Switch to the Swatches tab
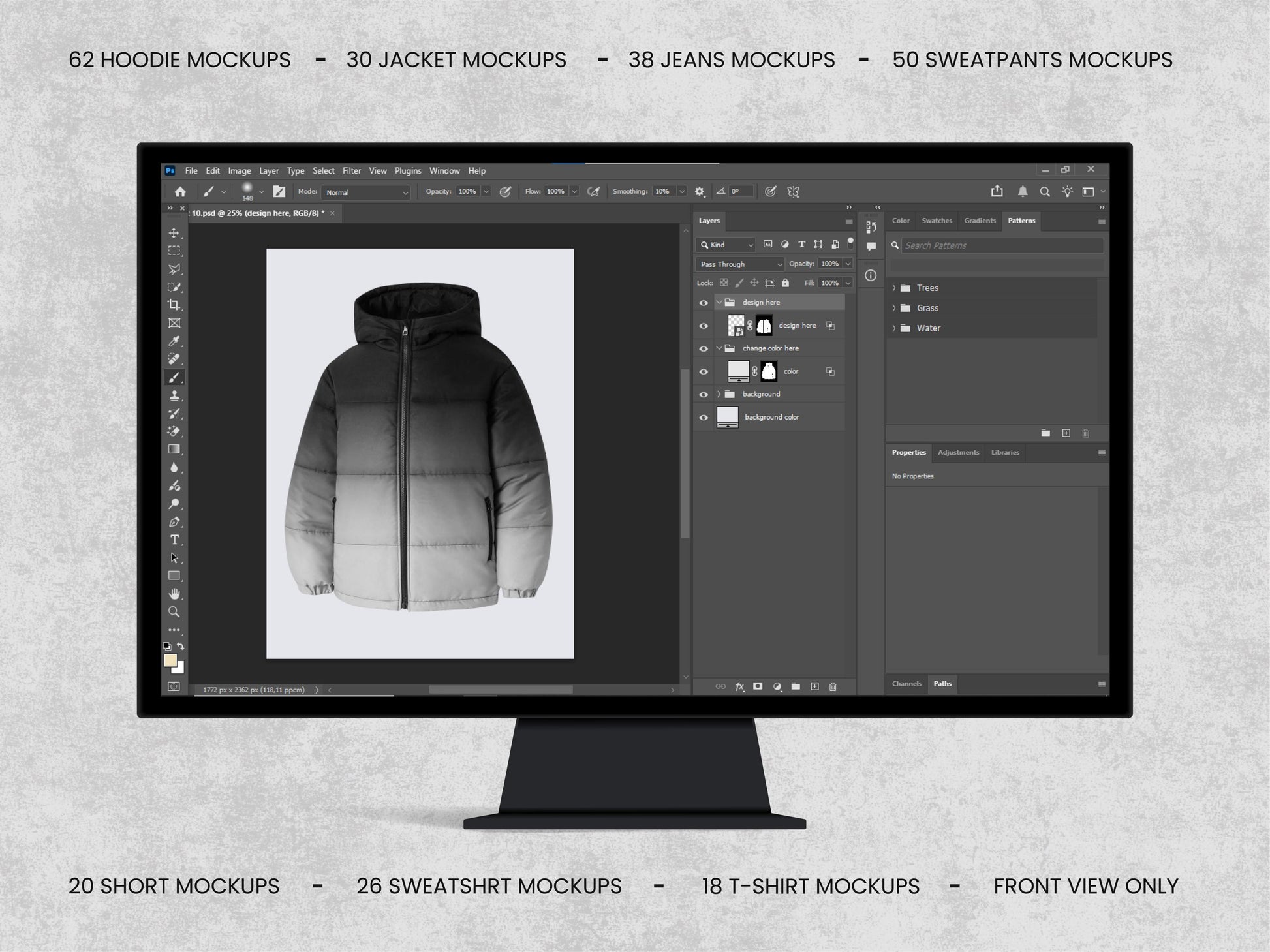Viewport: 1270px width, 952px height. point(937,221)
